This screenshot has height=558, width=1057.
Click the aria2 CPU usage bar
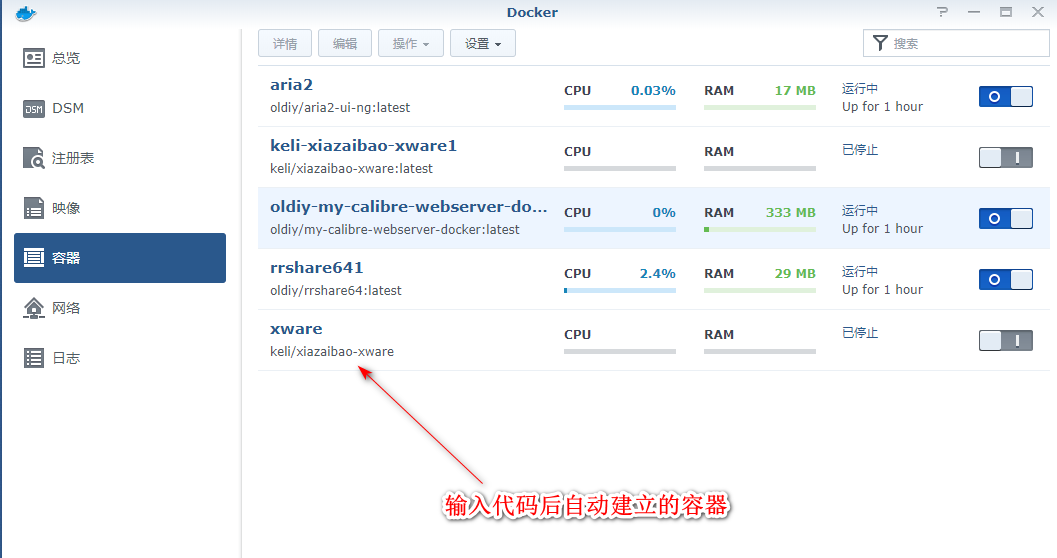[x=620, y=107]
